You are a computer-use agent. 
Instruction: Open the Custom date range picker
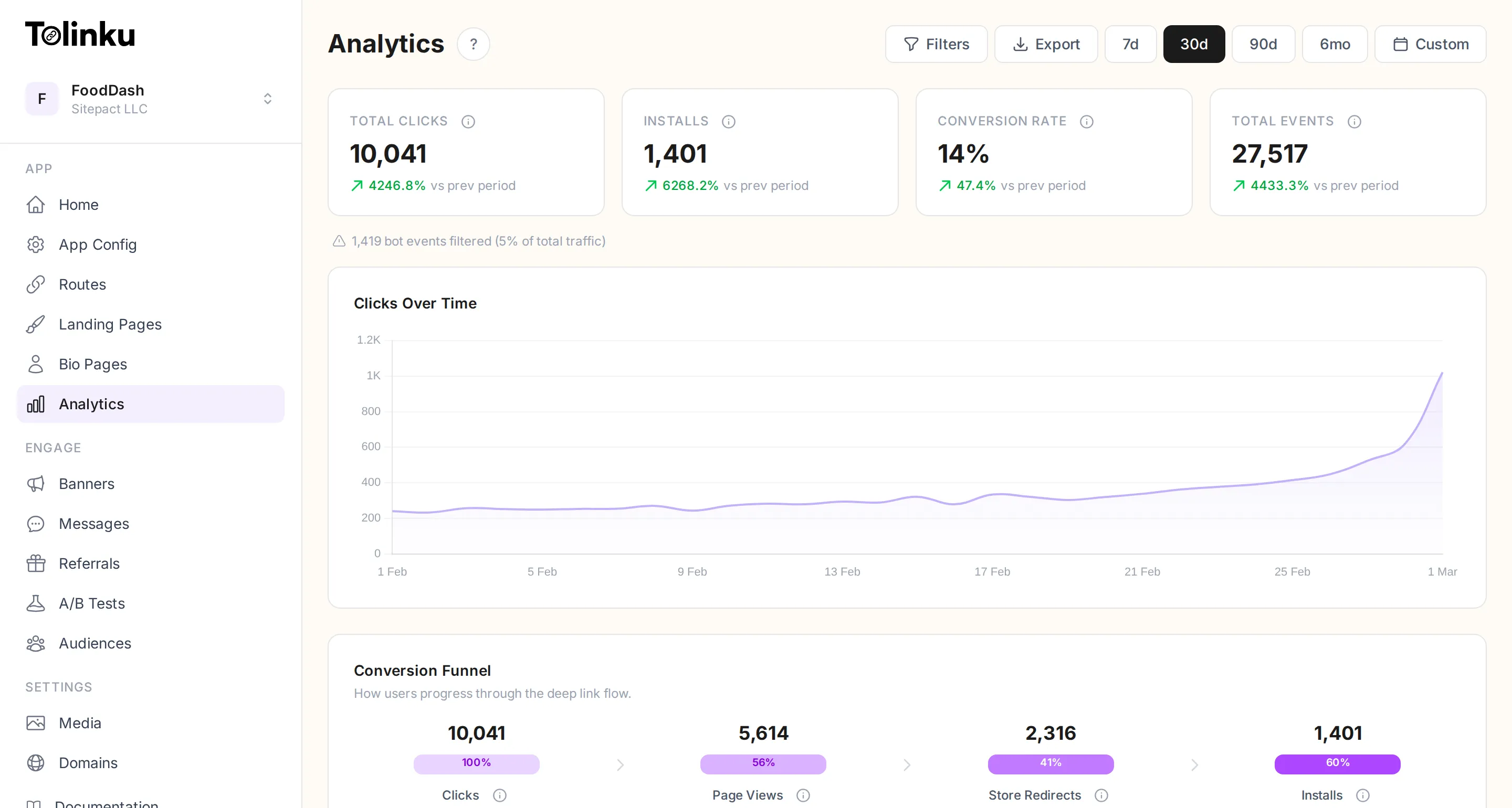coord(1431,44)
